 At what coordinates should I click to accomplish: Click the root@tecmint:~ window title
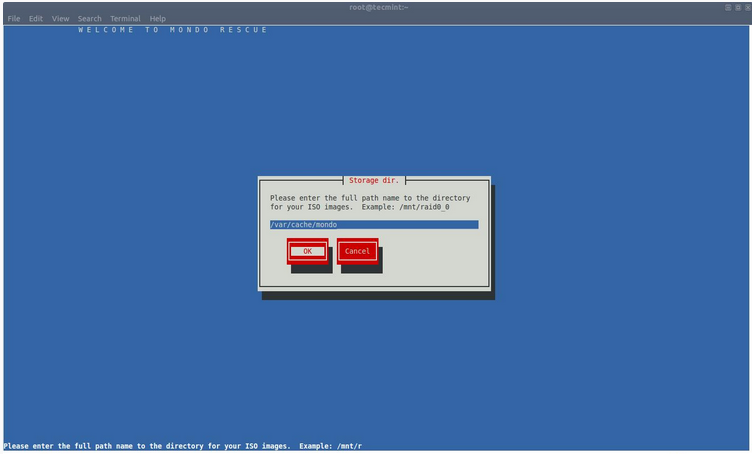376,7
